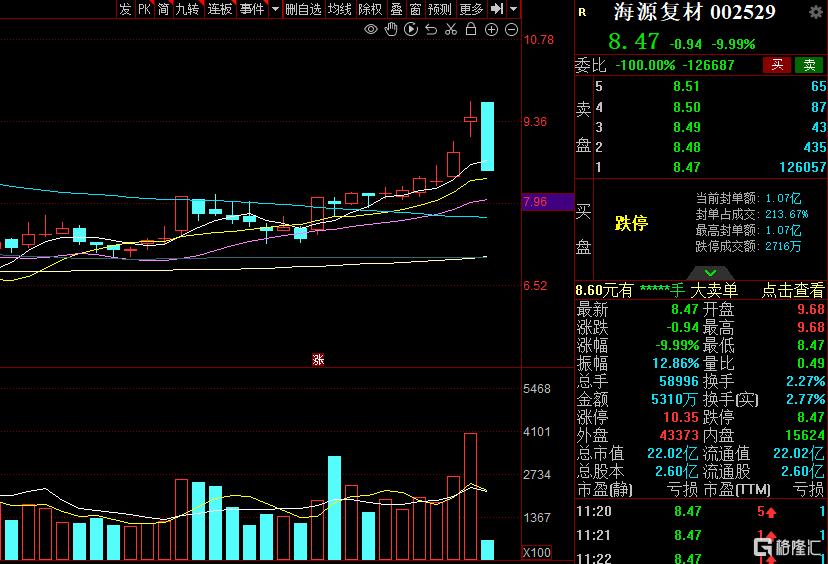Click the 11:20 tick trade row

[x=701, y=511]
